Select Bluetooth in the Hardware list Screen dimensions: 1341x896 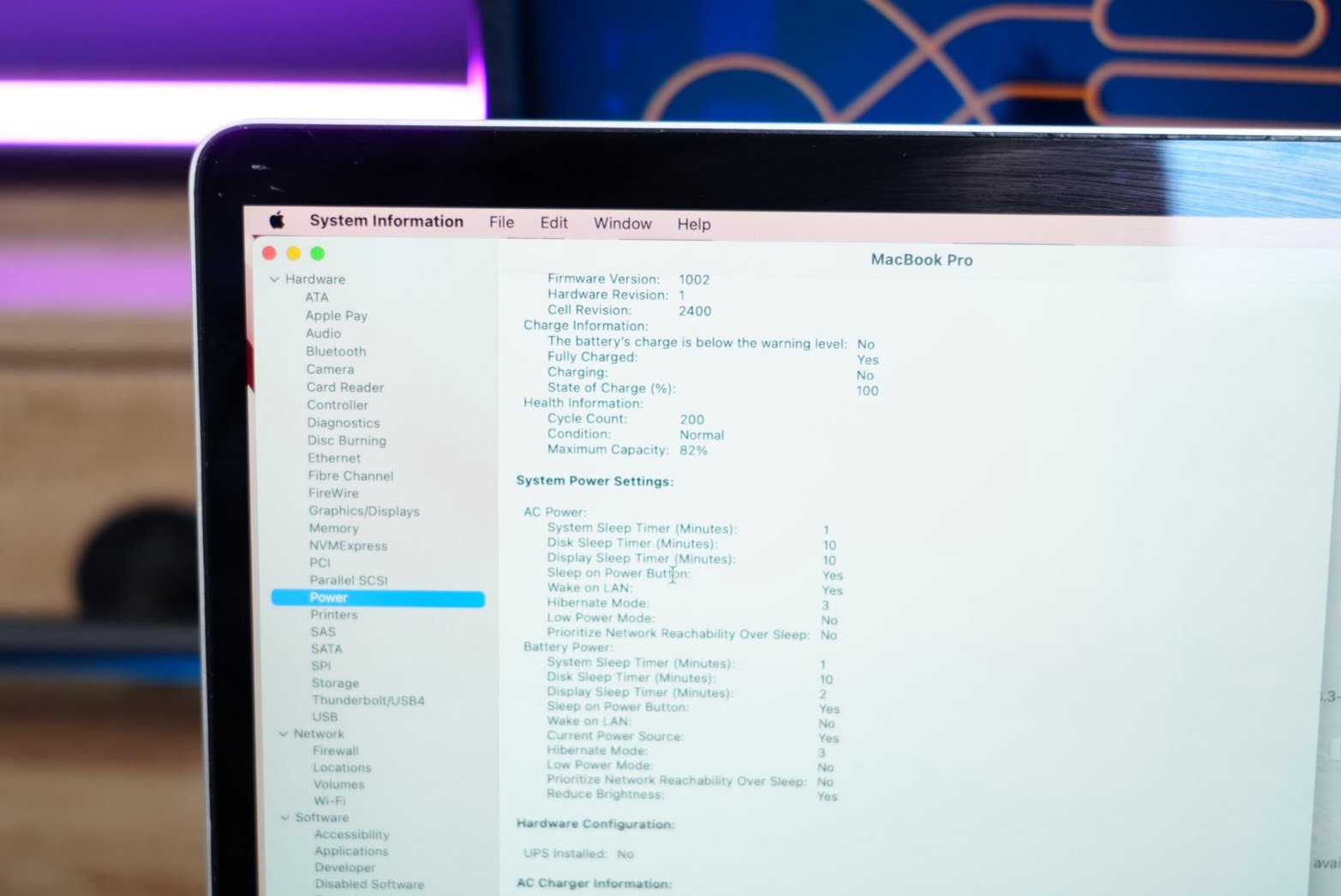coord(336,351)
